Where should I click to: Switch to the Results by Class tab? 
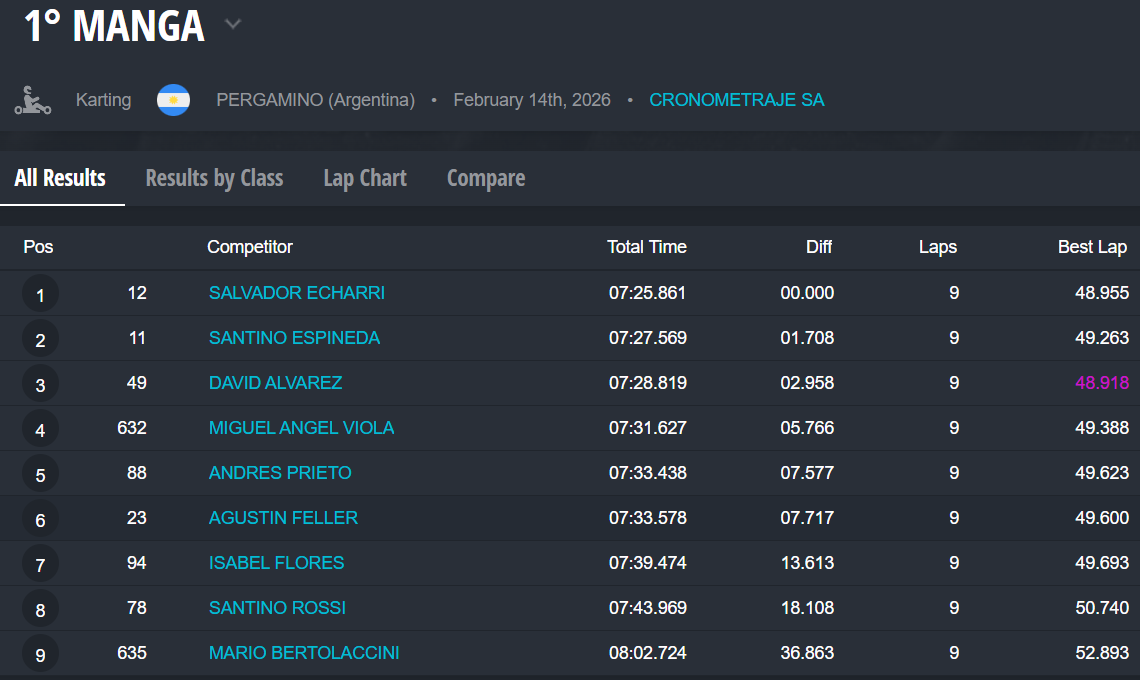tap(214, 178)
